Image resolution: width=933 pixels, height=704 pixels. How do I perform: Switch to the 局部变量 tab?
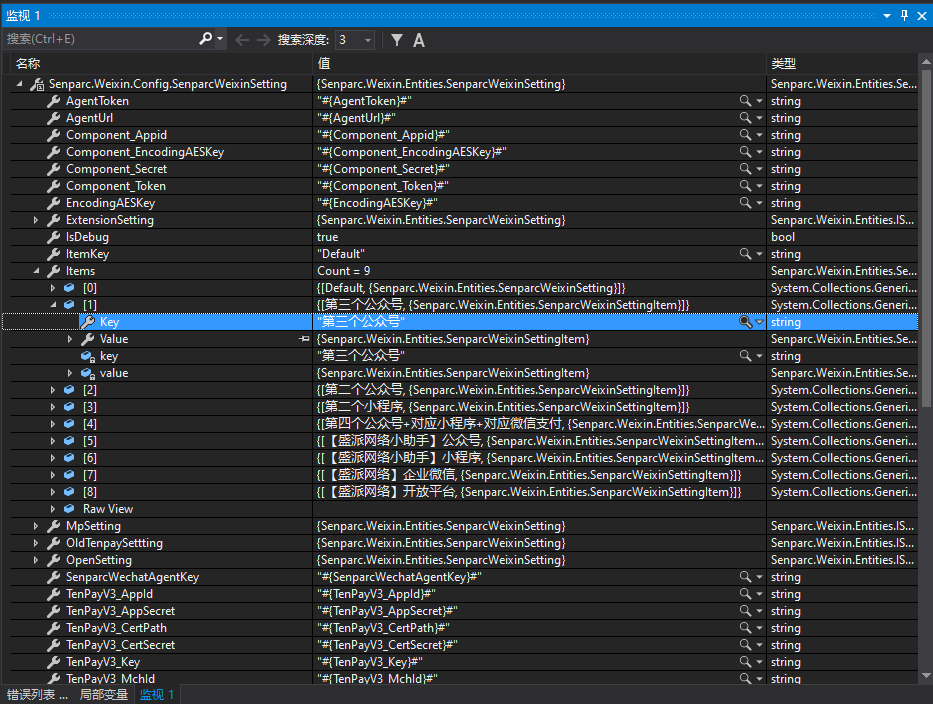click(102, 694)
